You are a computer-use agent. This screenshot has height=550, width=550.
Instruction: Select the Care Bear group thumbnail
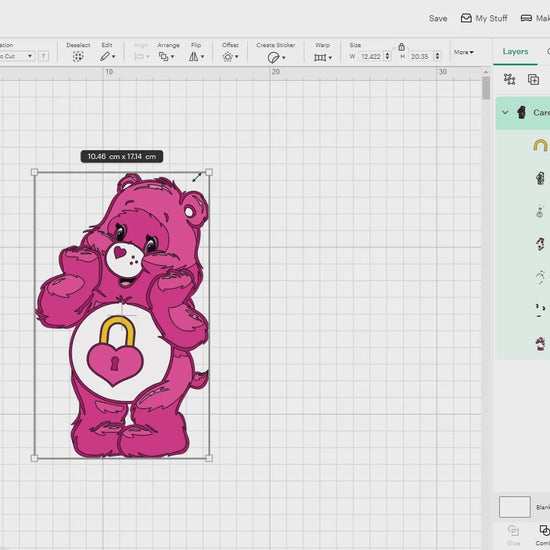click(521, 113)
